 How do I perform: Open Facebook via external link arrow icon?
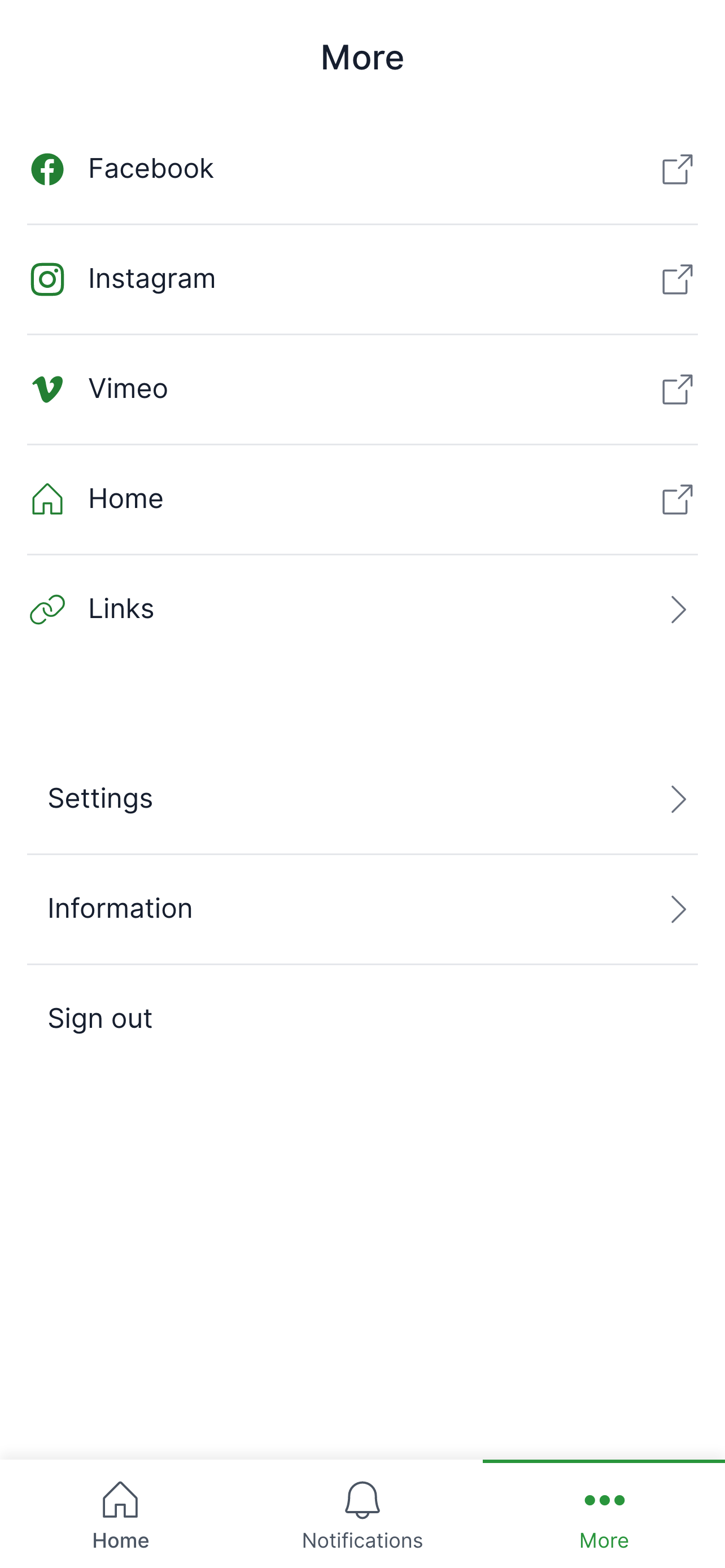pos(677,169)
